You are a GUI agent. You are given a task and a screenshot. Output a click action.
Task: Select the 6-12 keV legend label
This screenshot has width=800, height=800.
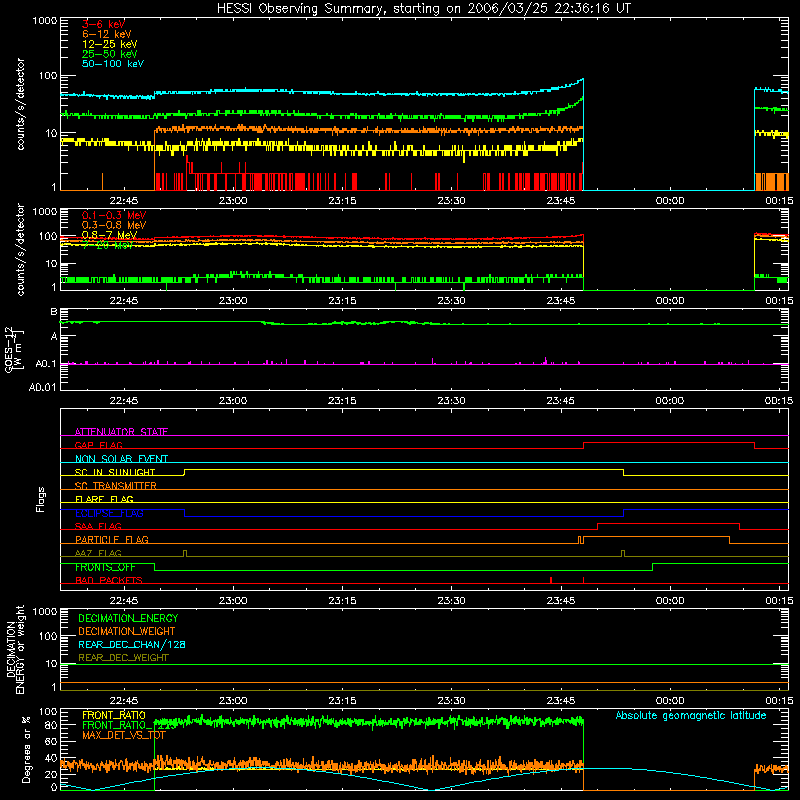[107, 34]
